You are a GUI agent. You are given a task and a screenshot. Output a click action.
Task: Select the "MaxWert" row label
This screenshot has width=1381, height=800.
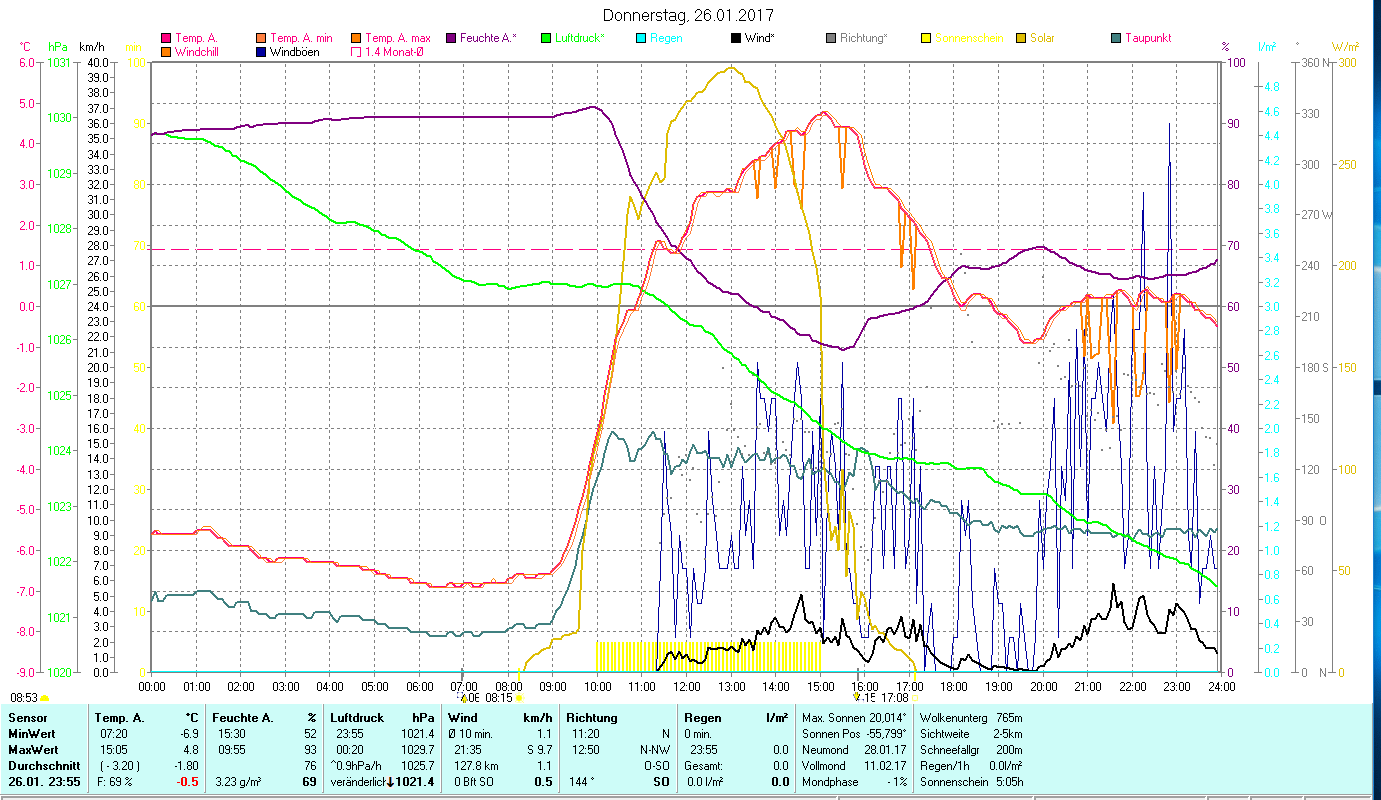click(33, 749)
